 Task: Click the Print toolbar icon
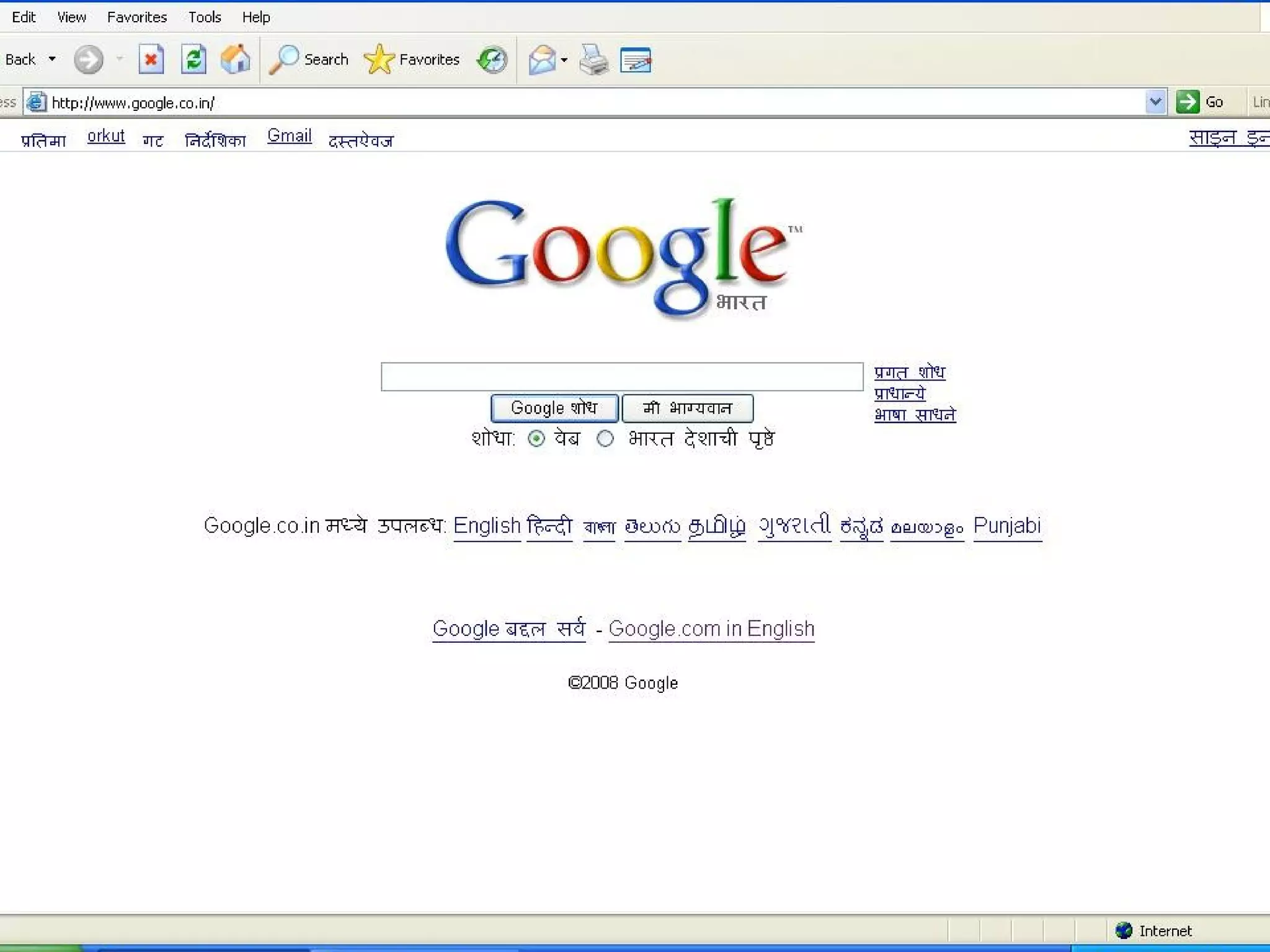pyautogui.click(x=593, y=60)
